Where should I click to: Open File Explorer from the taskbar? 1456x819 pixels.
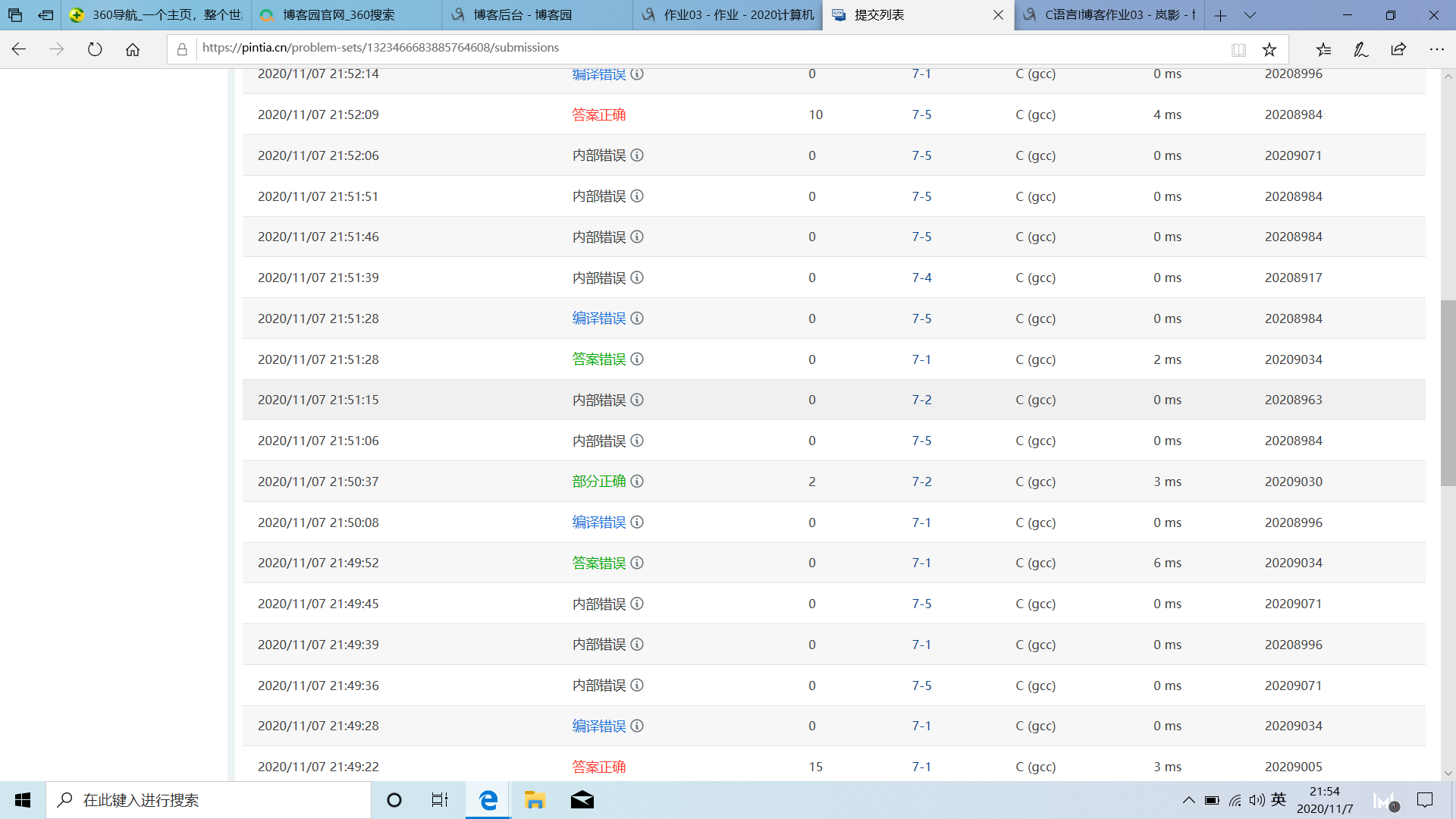[535, 800]
